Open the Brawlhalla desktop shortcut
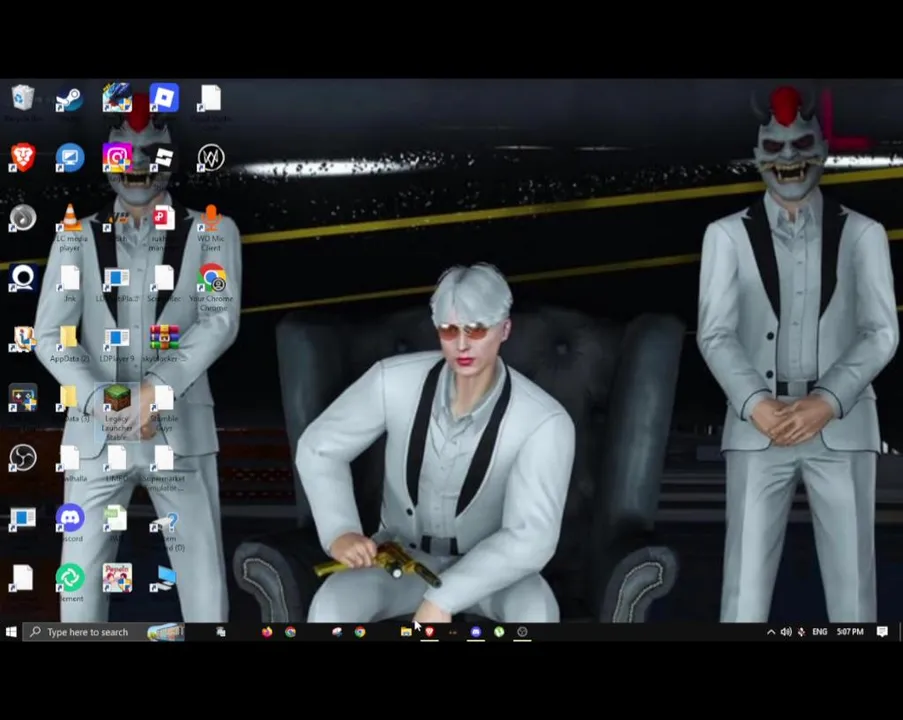 coord(70,464)
